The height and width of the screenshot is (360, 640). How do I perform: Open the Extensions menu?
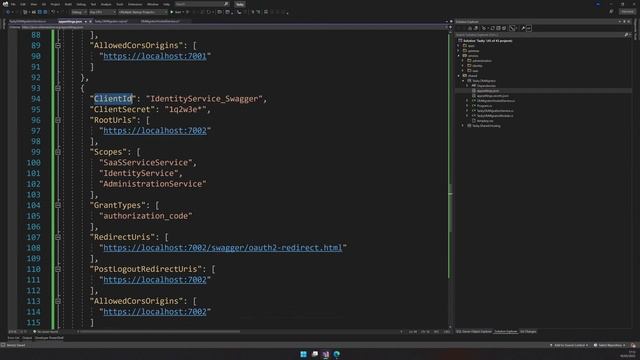pyautogui.click(x=135, y=4)
